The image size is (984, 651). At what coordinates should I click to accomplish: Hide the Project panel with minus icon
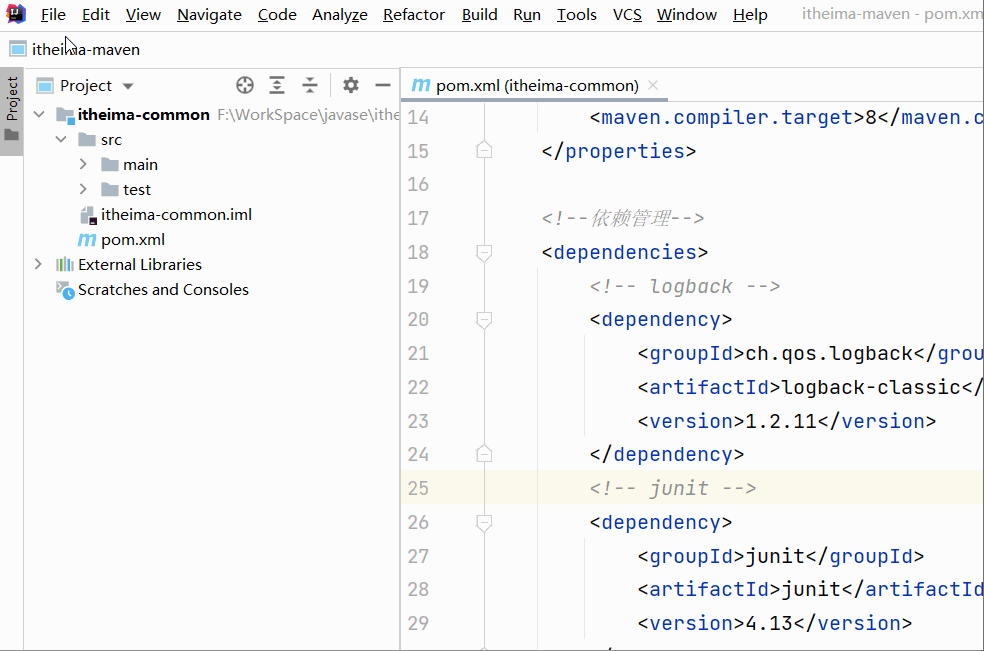click(x=382, y=85)
